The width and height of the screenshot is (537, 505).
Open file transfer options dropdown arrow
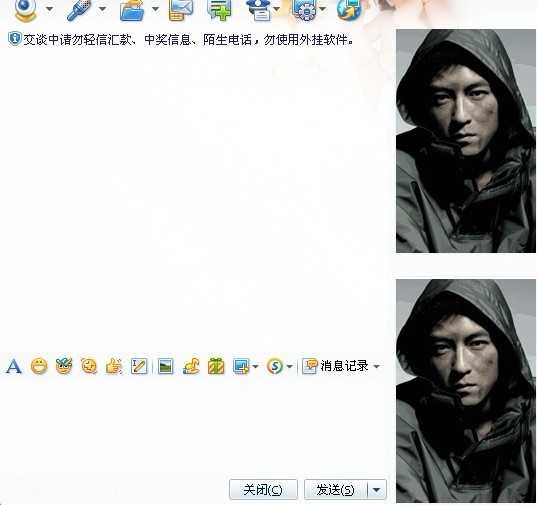tap(155, 9)
